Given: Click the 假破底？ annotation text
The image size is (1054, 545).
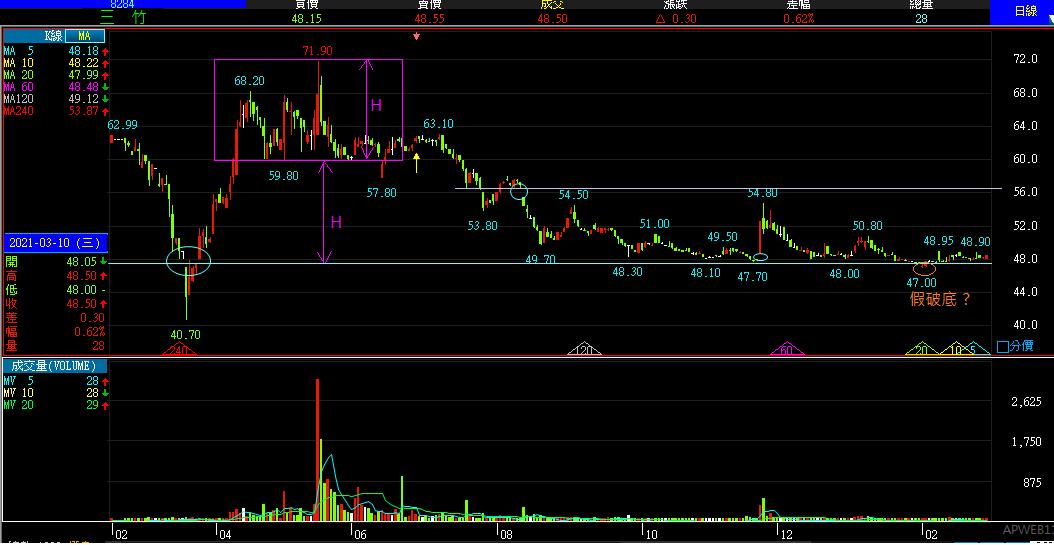Looking at the screenshot, I should [940, 298].
